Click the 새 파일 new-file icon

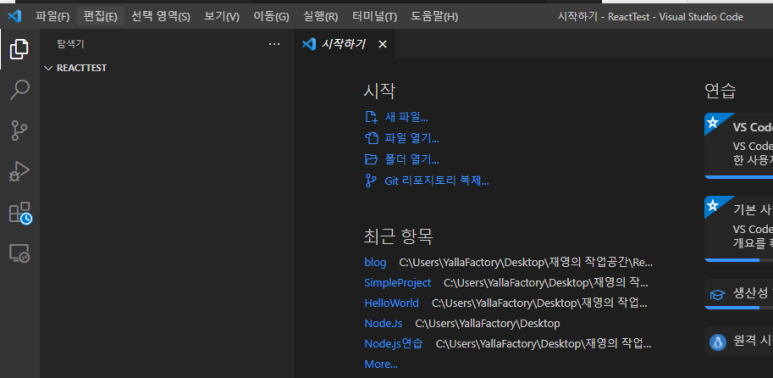click(x=371, y=117)
